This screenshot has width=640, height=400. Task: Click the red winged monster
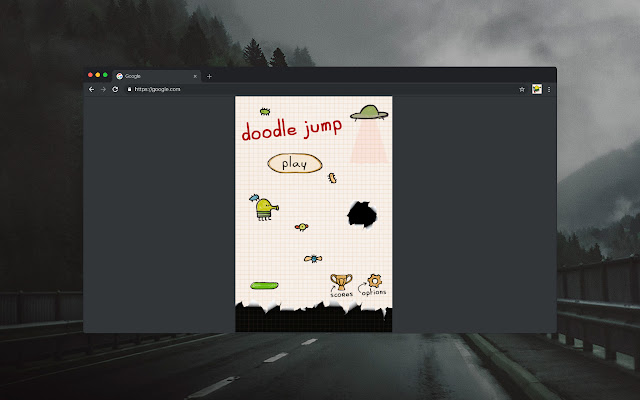click(x=302, y=227)
